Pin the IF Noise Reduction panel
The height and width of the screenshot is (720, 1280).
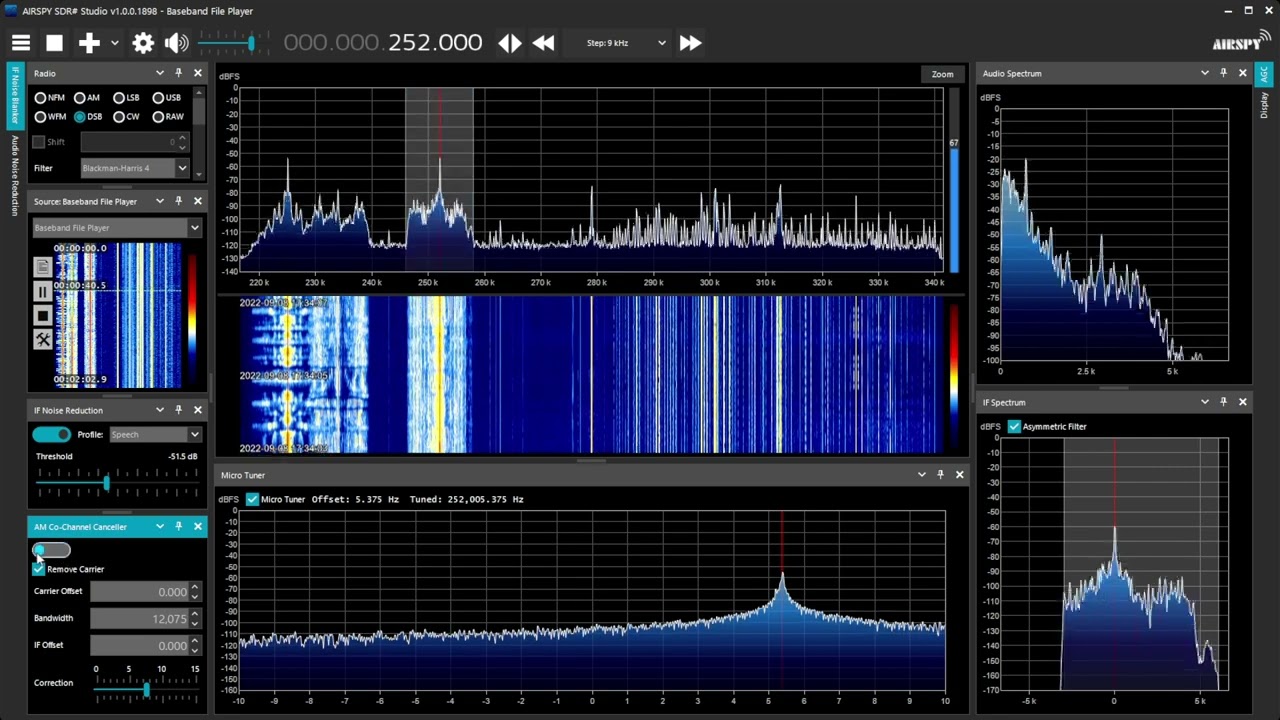179,410
